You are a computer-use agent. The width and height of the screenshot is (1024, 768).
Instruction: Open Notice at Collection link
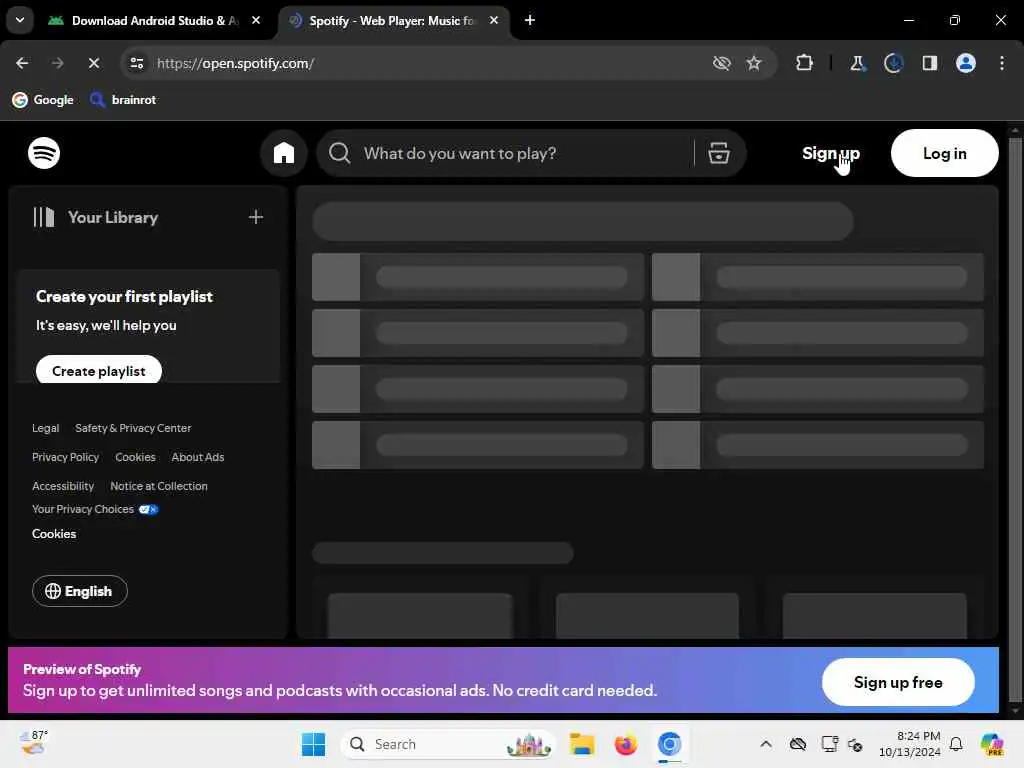159,486
